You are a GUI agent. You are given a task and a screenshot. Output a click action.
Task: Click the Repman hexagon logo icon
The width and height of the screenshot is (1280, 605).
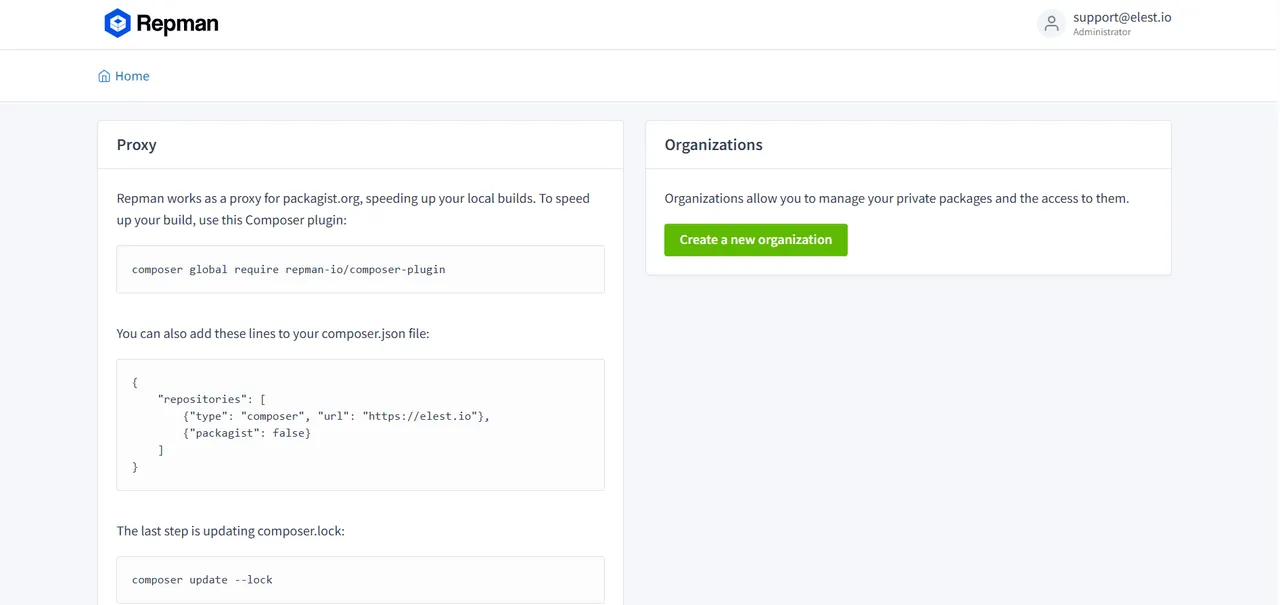pos(118,23)
